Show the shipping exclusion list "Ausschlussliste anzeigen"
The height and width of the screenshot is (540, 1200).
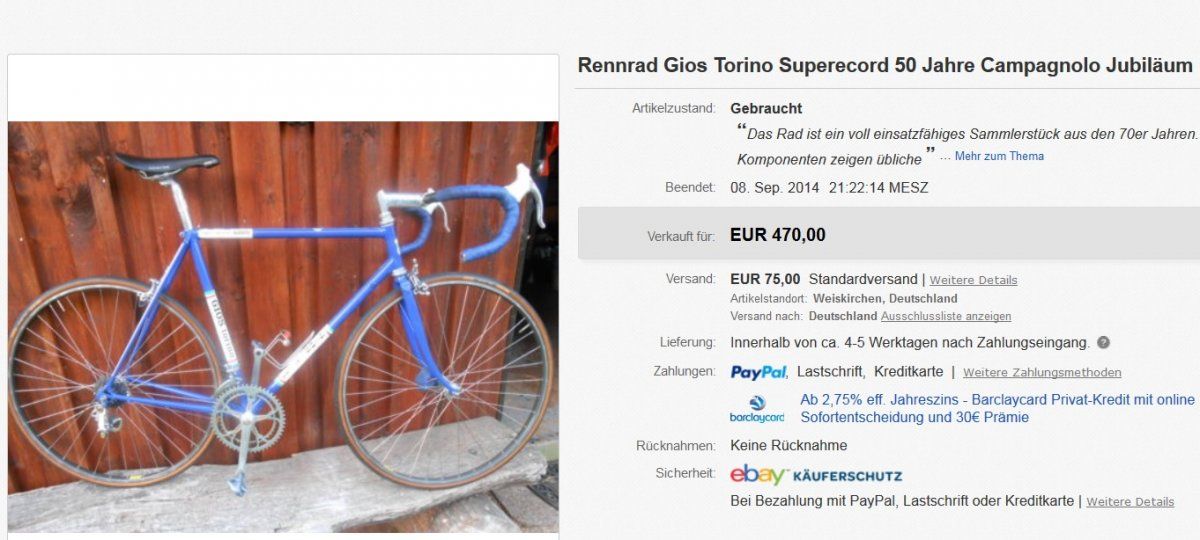coord(945,316)
